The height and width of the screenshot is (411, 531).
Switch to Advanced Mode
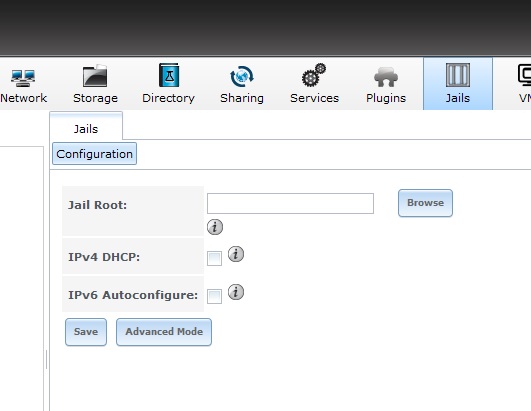[164, 332]
